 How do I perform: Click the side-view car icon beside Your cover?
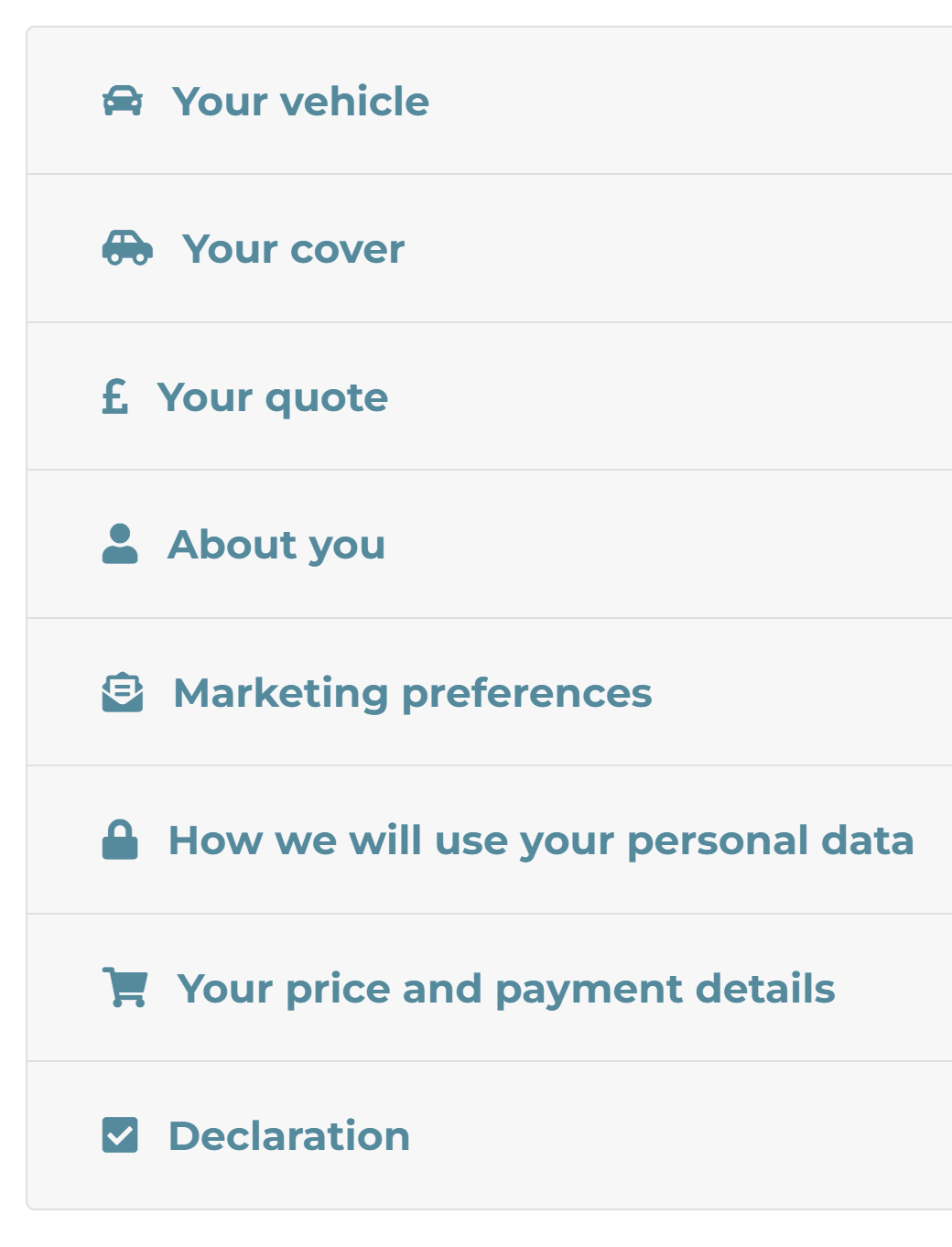(x=127, y=248)
